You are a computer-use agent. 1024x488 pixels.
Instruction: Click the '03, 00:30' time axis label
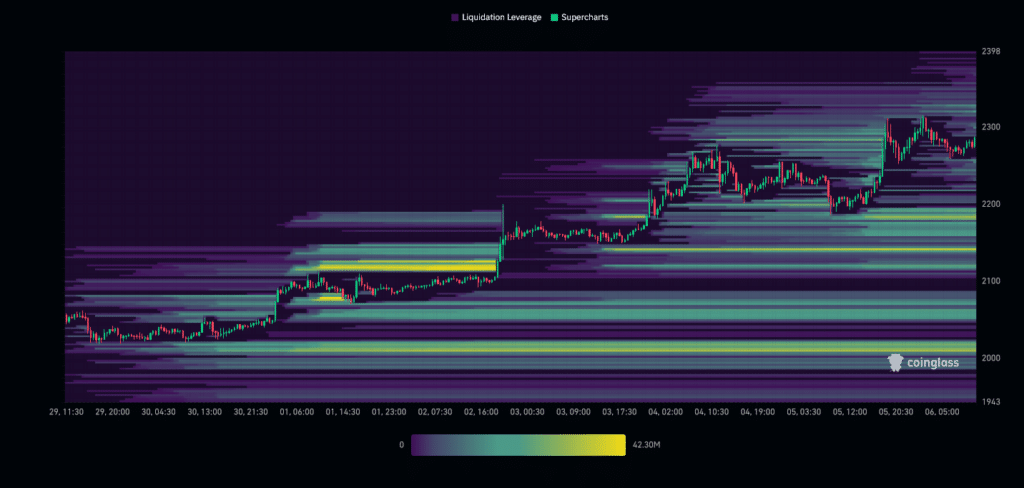point(527,411)
